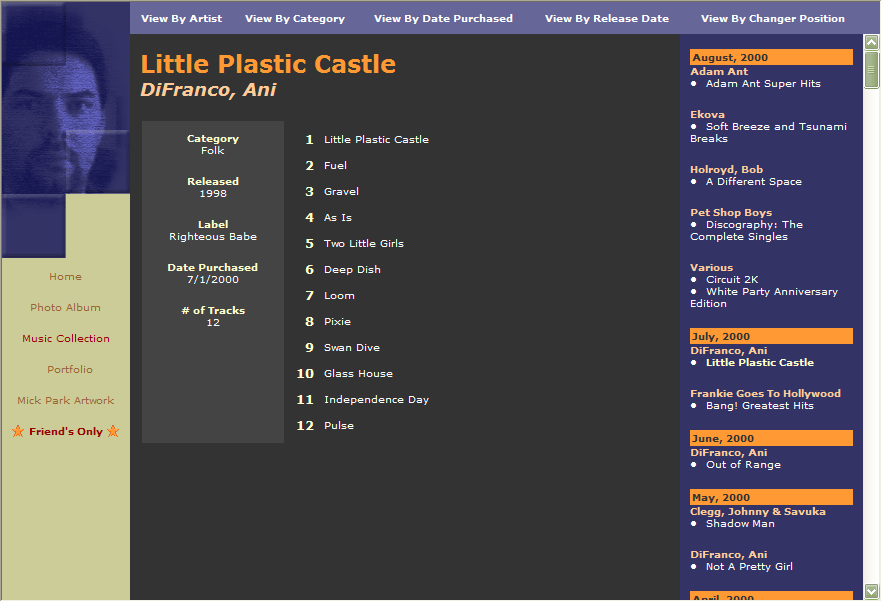This screenshot has height=602, width=882.
Task: Open Adam Ant Super Hits album
Action: click(762, 84)
